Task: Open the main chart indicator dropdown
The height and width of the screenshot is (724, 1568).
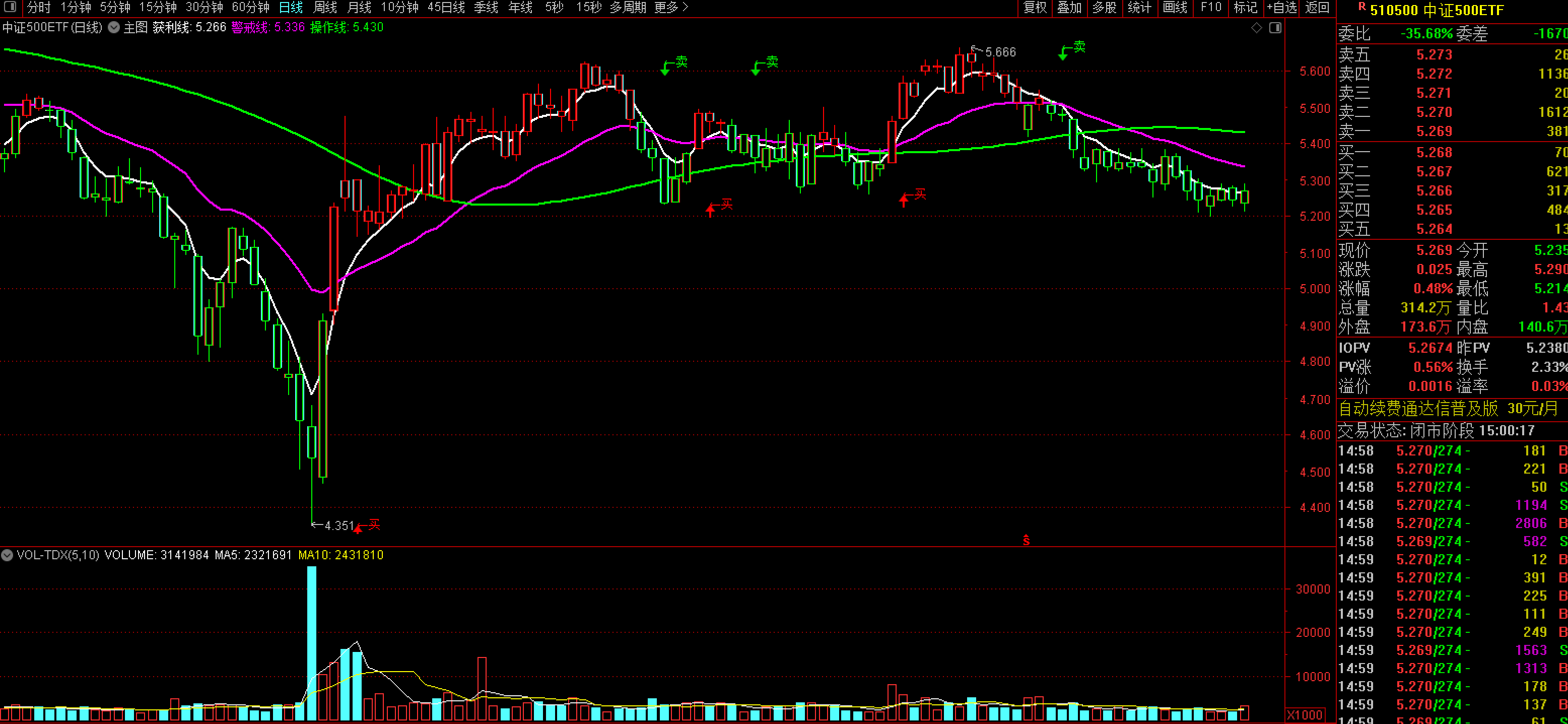Action: (x=113, y=27)
